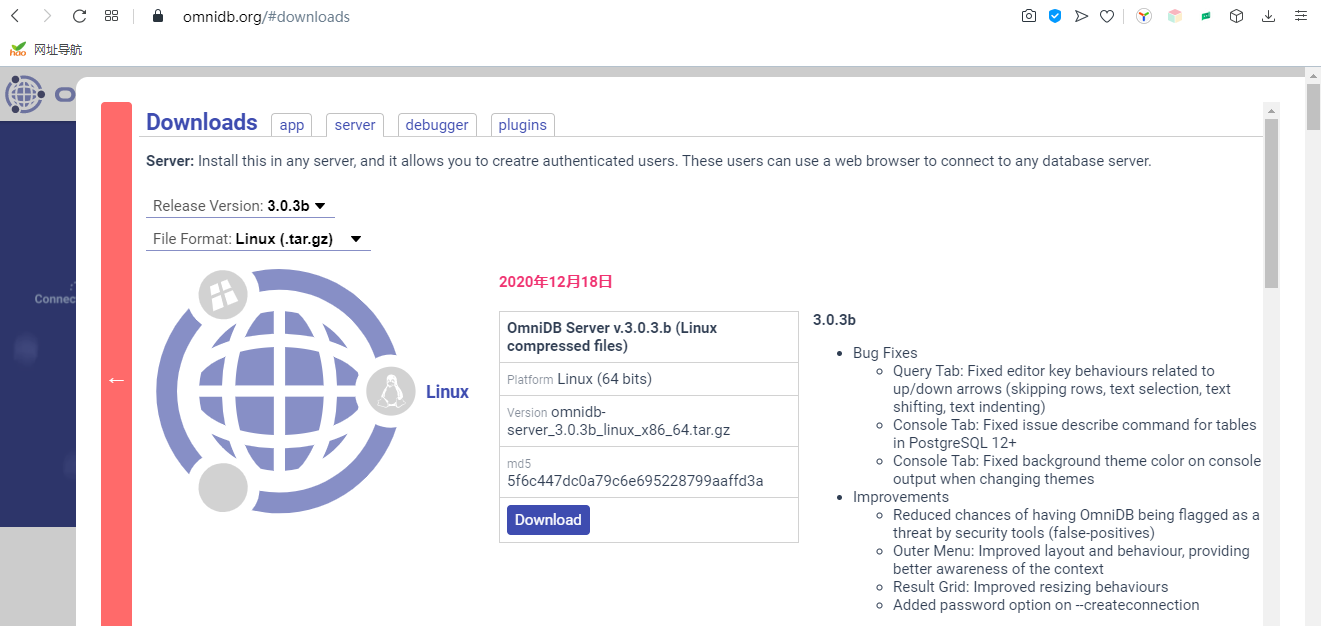Focus the omnidb.org/#downloads address bar
This screenshot has width=1321, height=626.
click(x=266, y=16)
